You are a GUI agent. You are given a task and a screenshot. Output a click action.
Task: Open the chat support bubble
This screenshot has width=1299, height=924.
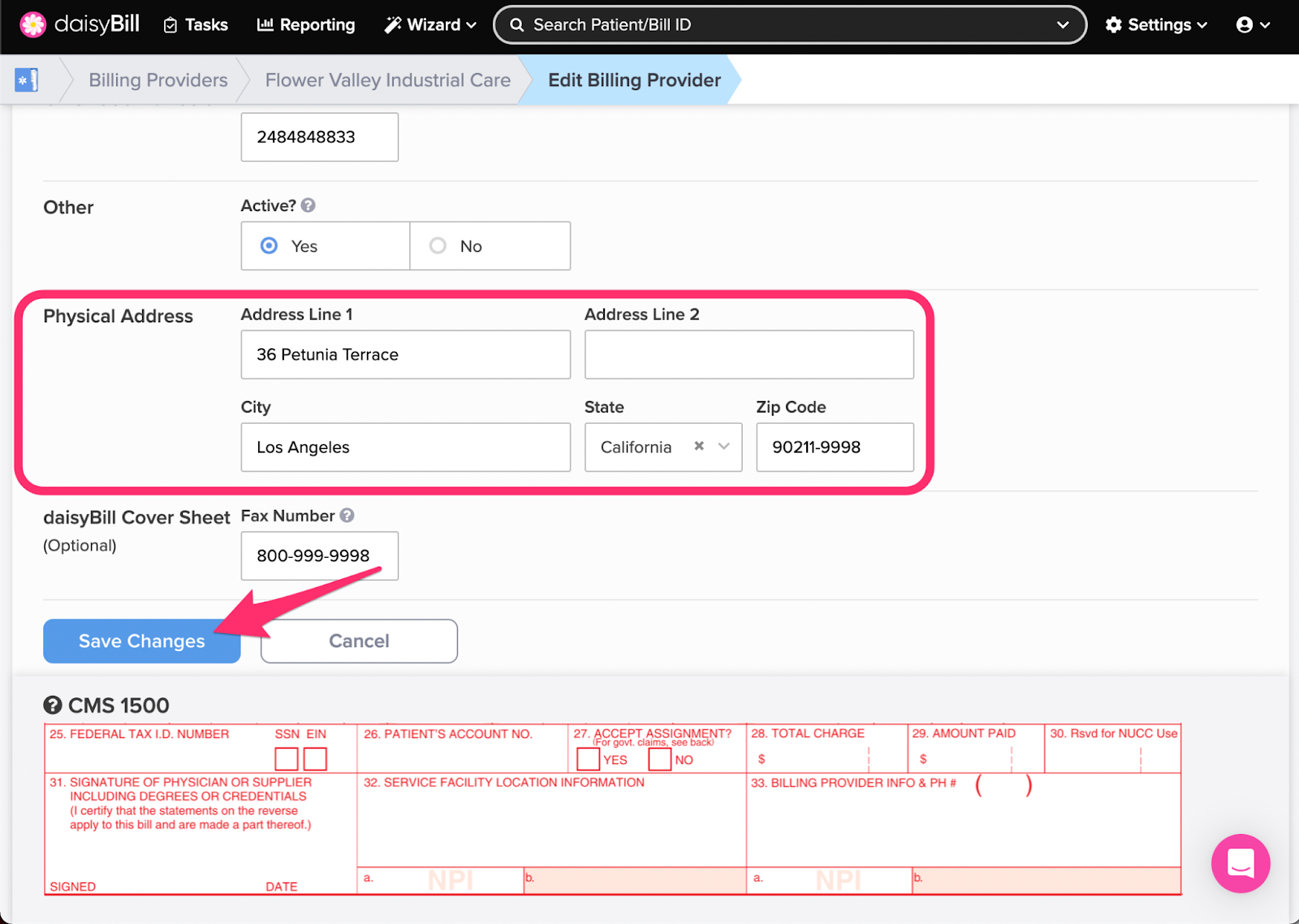(1241, 864)
